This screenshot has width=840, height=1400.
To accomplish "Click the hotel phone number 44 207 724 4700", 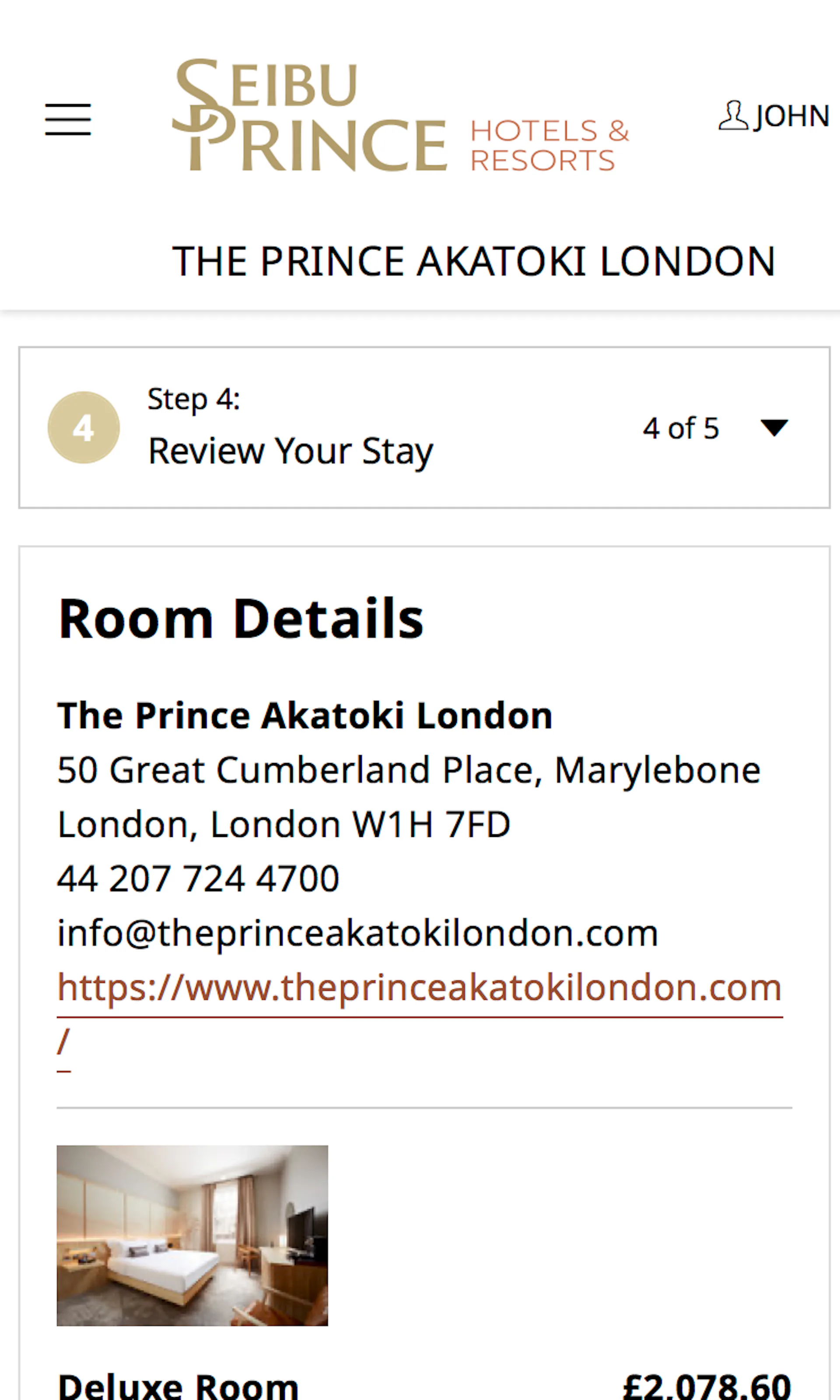I will [198, 879].
